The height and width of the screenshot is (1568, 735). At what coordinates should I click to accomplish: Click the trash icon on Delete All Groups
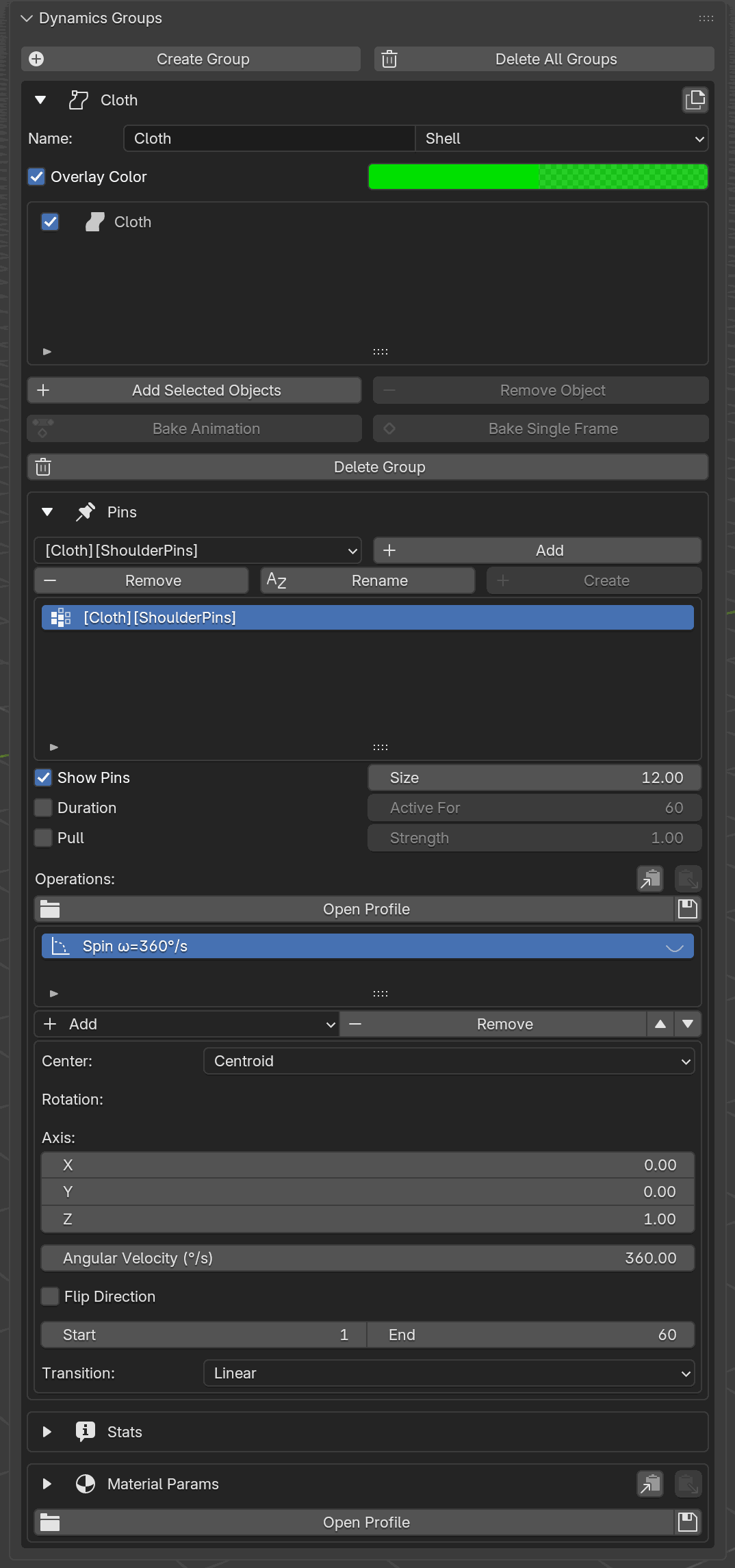coord(389,59)
